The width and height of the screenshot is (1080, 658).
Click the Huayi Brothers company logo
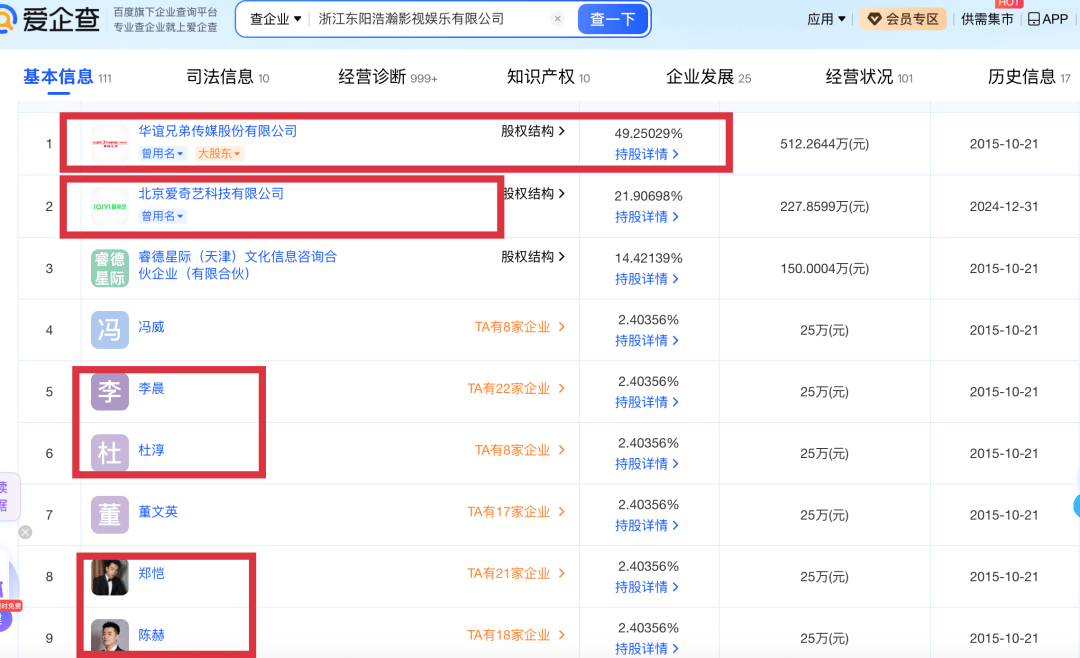pyautogui.click(x=110, y=144)
